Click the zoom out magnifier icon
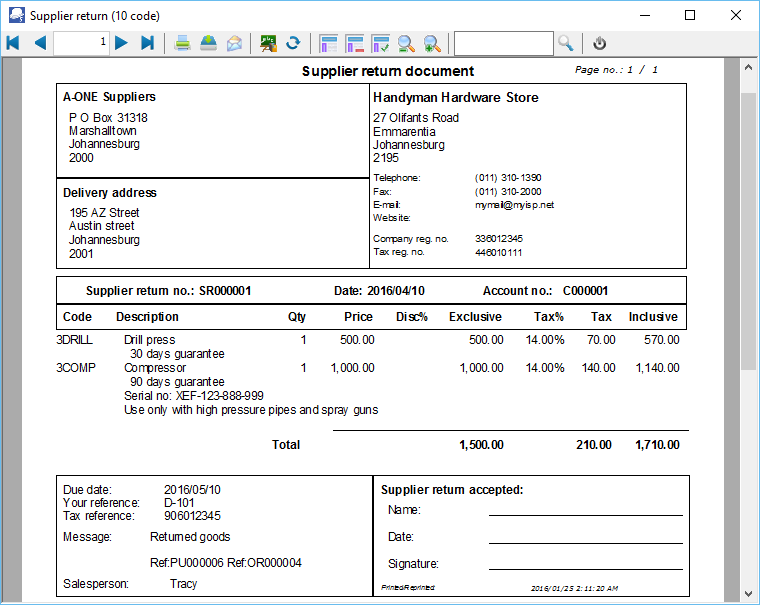This screenshot has width=760, height=605. pyautogui.click(x=406, y=43)
